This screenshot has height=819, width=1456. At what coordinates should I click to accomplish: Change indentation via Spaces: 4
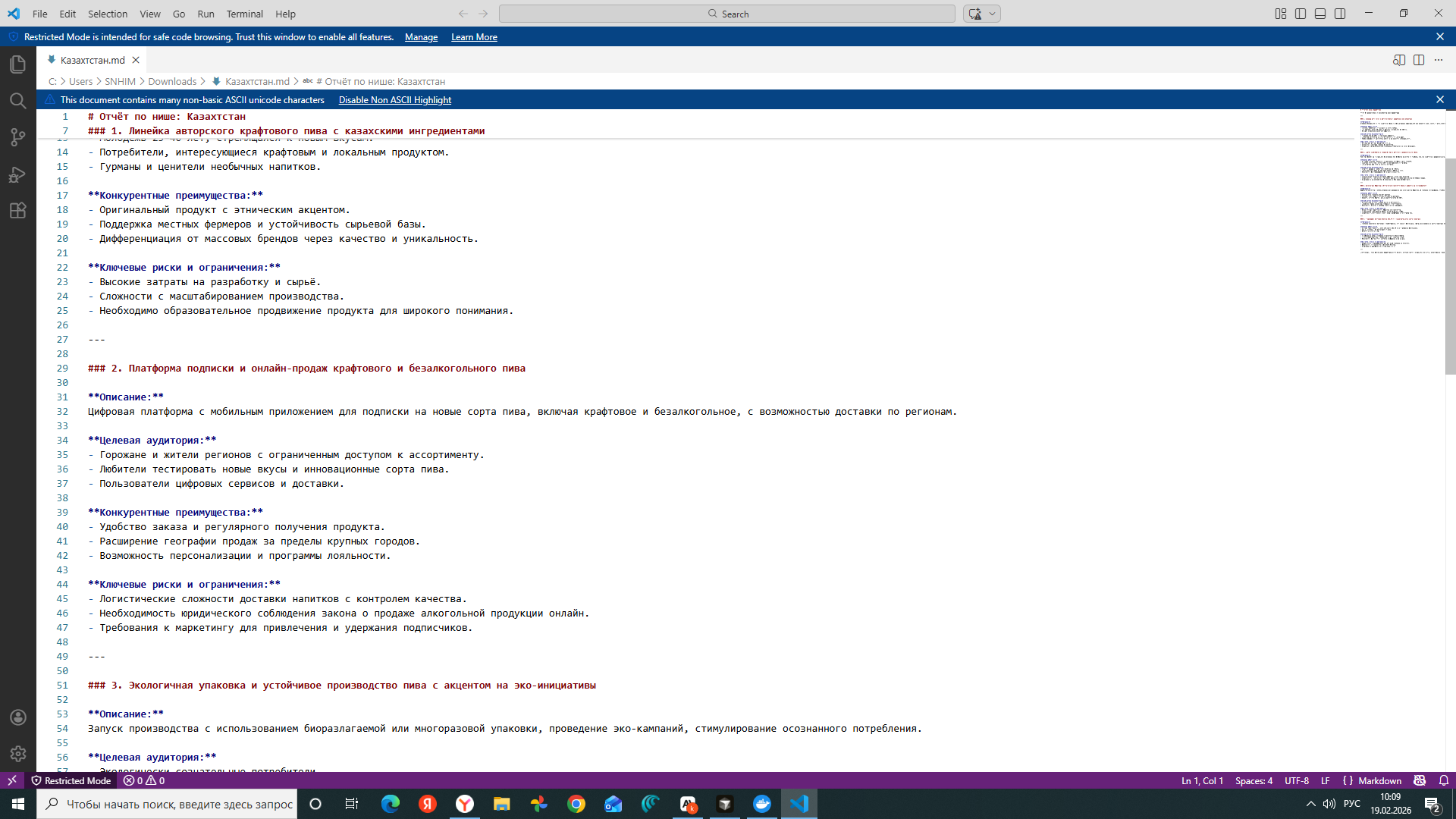[x=1254, y=780]
